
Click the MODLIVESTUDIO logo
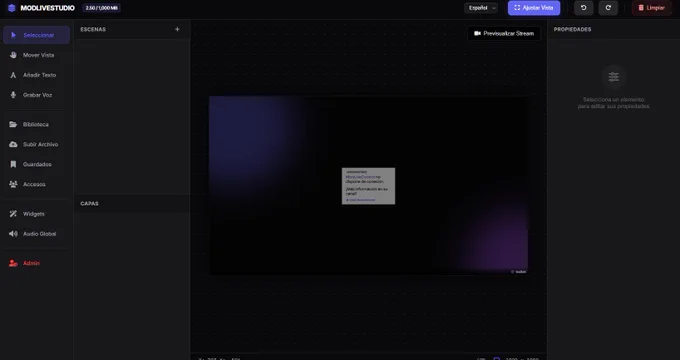(x=41, y=8)
